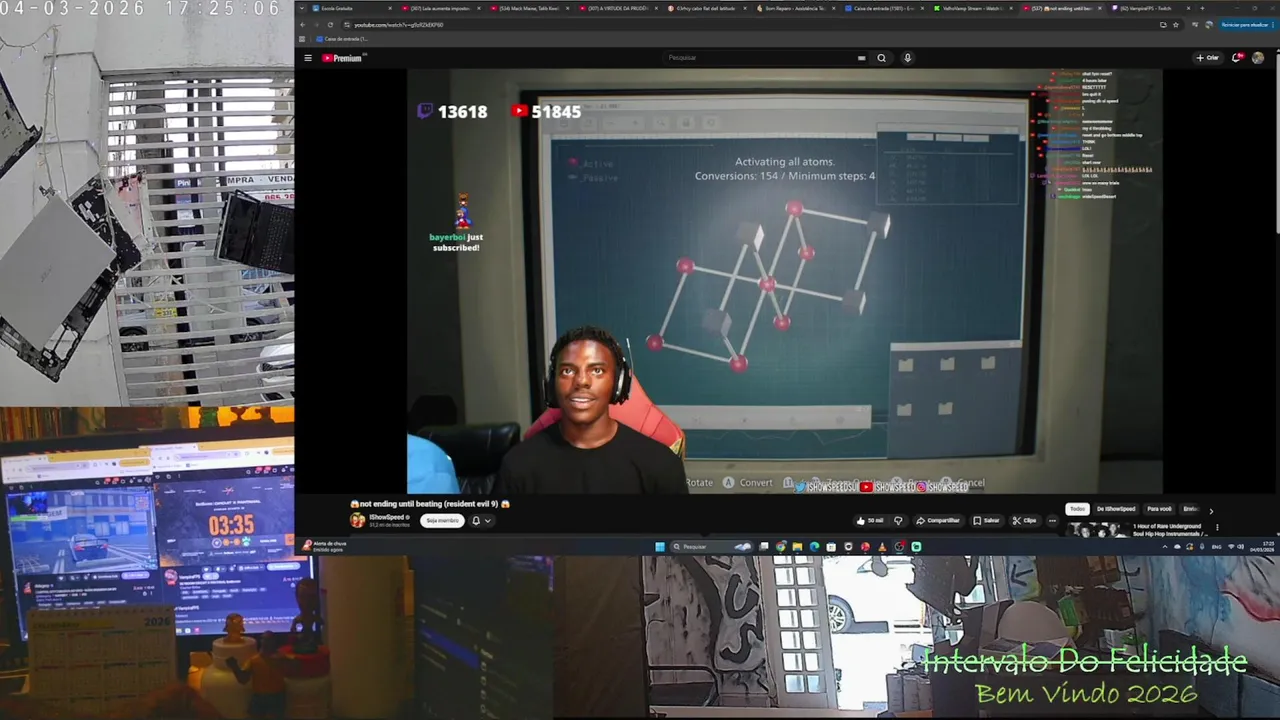
Task: Open on-screen keyboard icon in search box
Action: (x=861, y=58)
